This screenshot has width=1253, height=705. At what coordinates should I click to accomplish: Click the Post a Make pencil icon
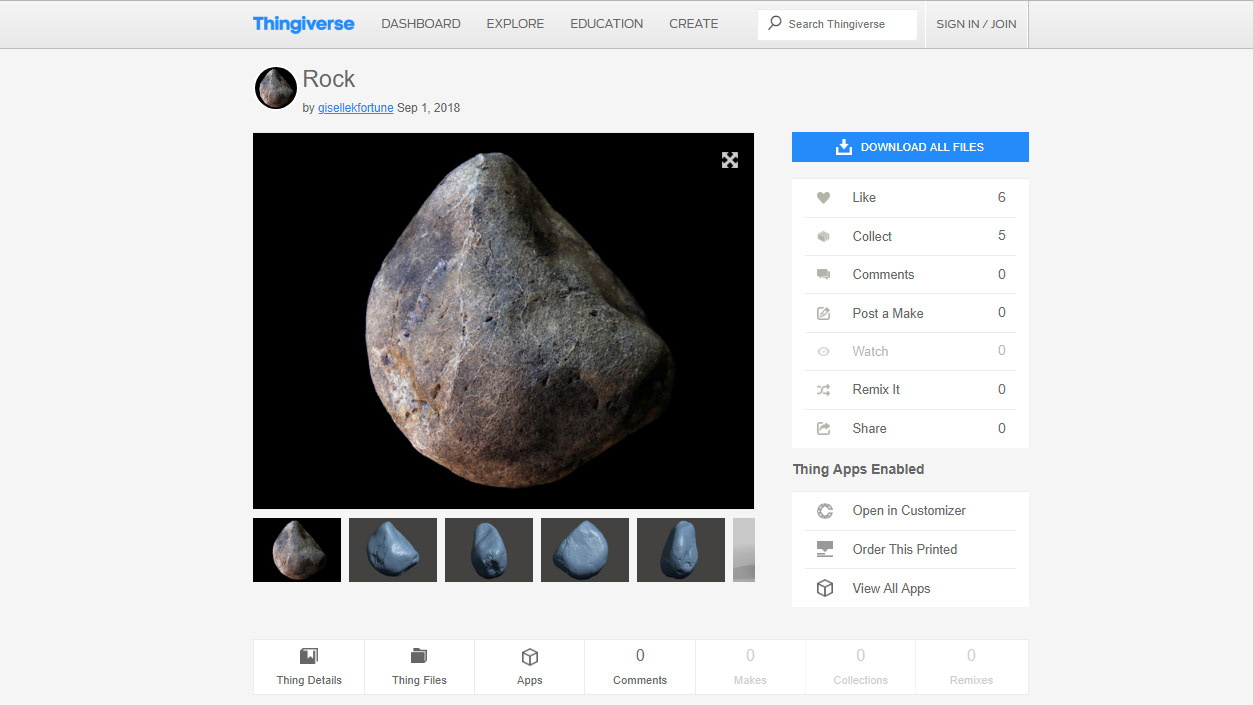pyautogui.click(x=824, y=314)
